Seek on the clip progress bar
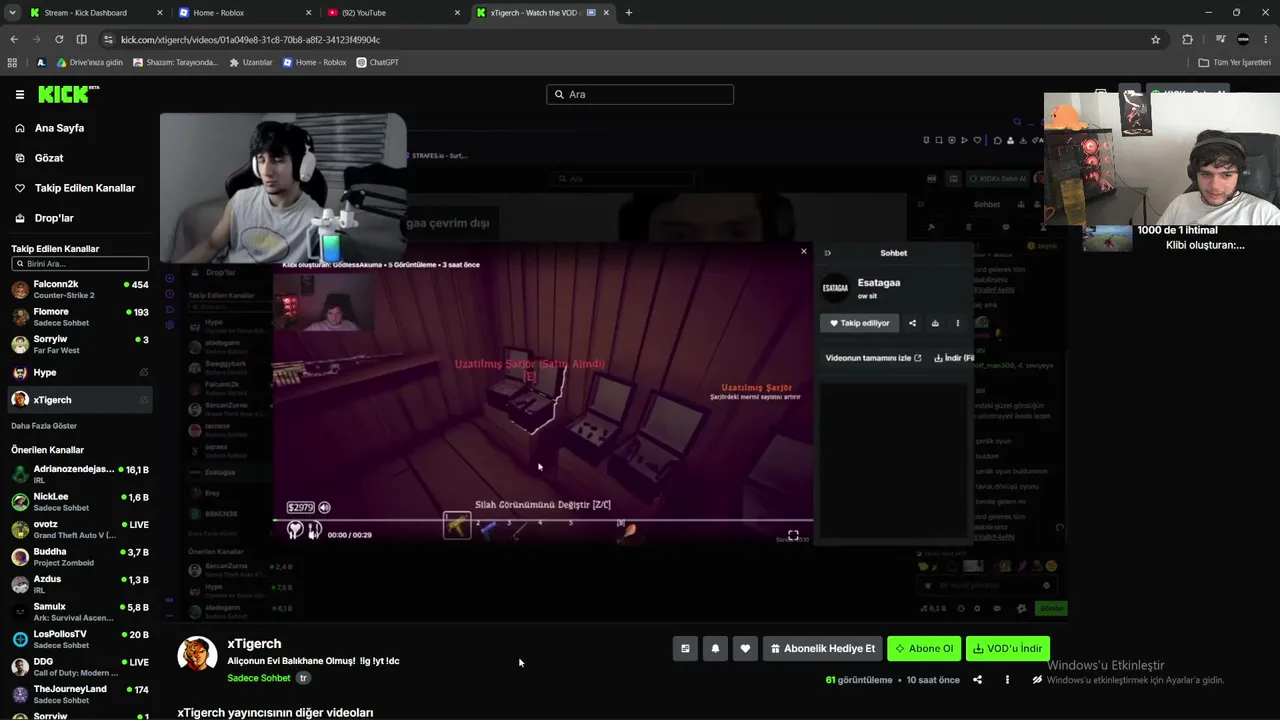The image size is (1280, 720). coord(543,520)
